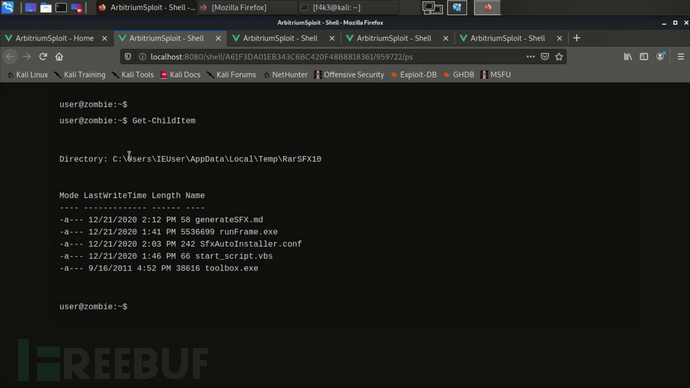
Task: Click the generateSFX.md file name
Action: (x=229, y=220)
